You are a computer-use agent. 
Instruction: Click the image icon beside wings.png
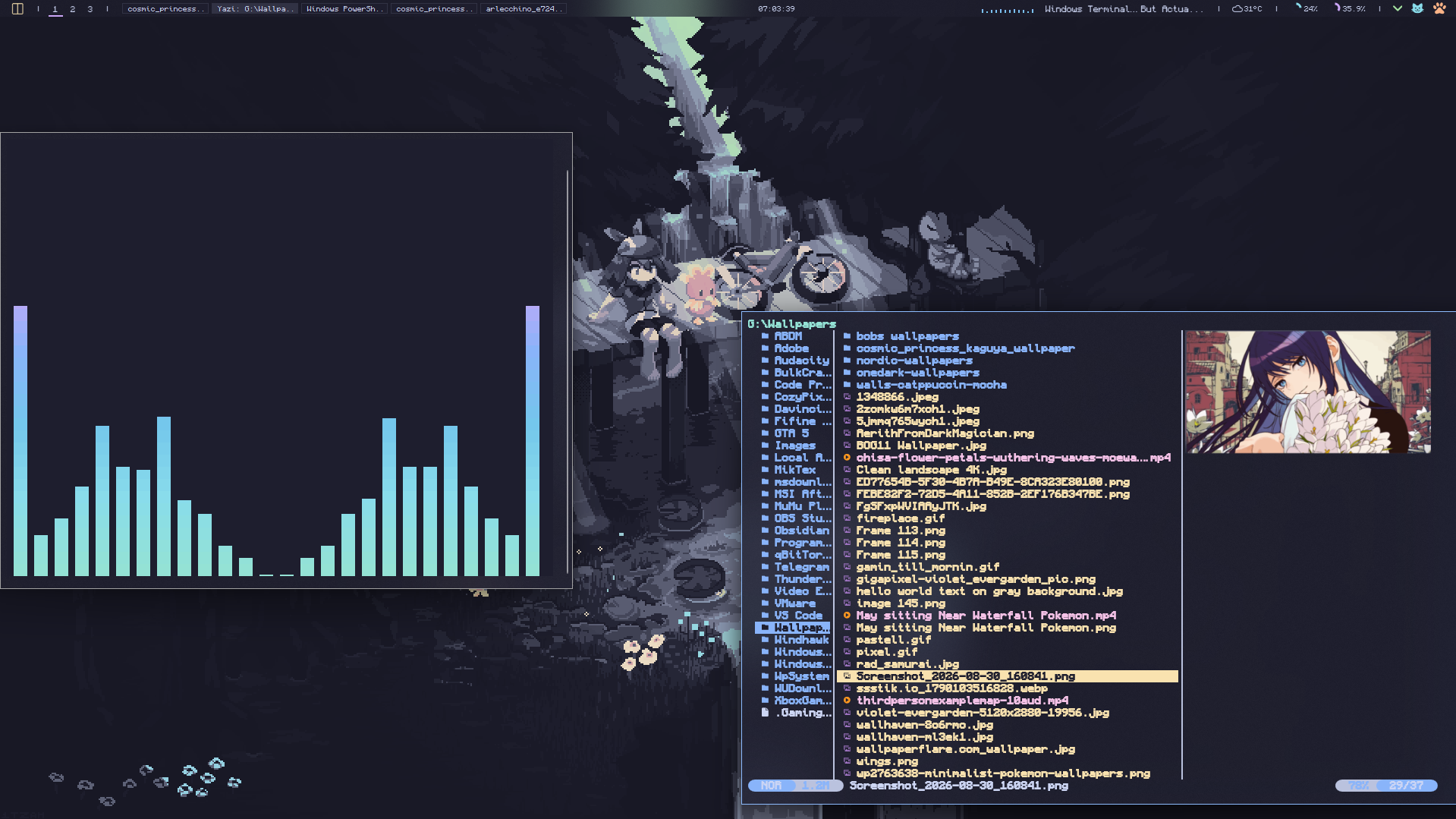(847, 761)
